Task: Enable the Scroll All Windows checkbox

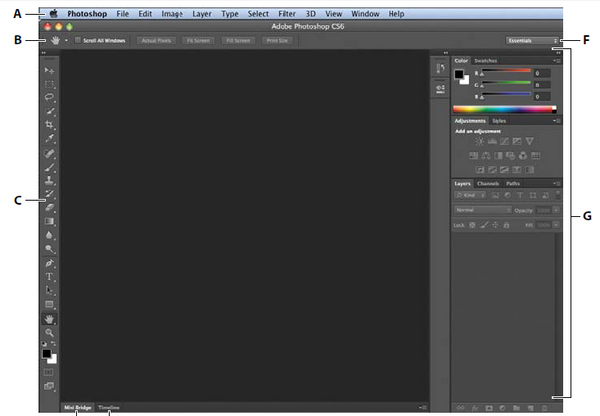Action: (78, 40)
